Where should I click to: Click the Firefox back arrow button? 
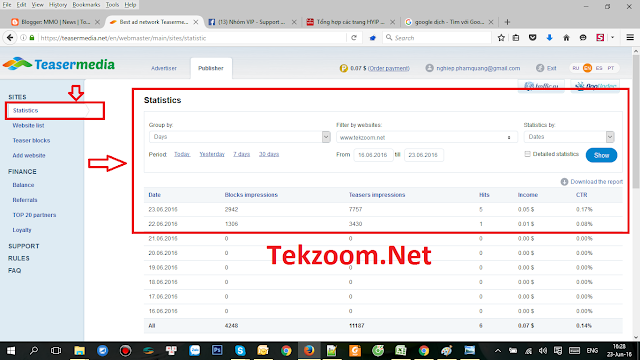[10, 38]
